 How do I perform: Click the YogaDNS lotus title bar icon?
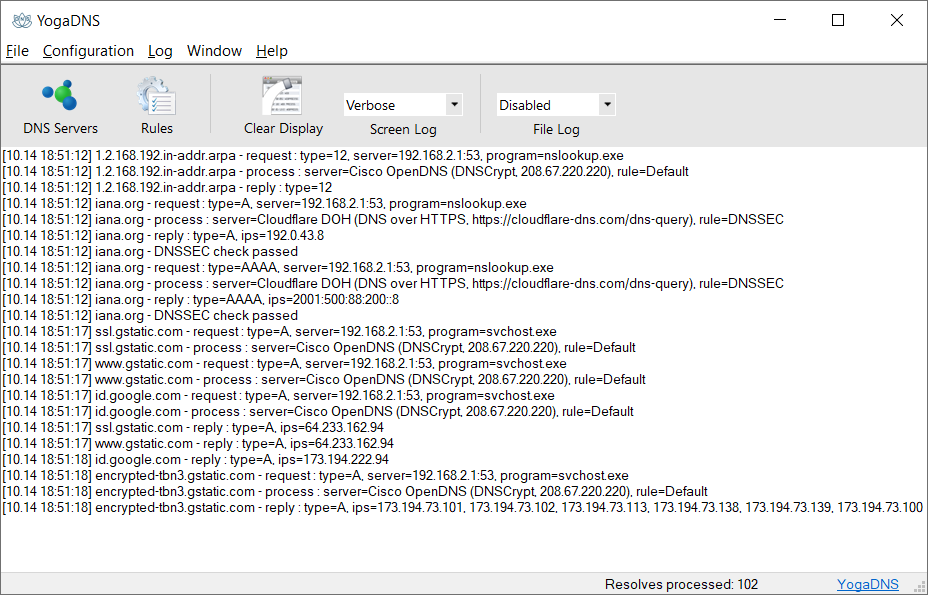tap(22, 21)
